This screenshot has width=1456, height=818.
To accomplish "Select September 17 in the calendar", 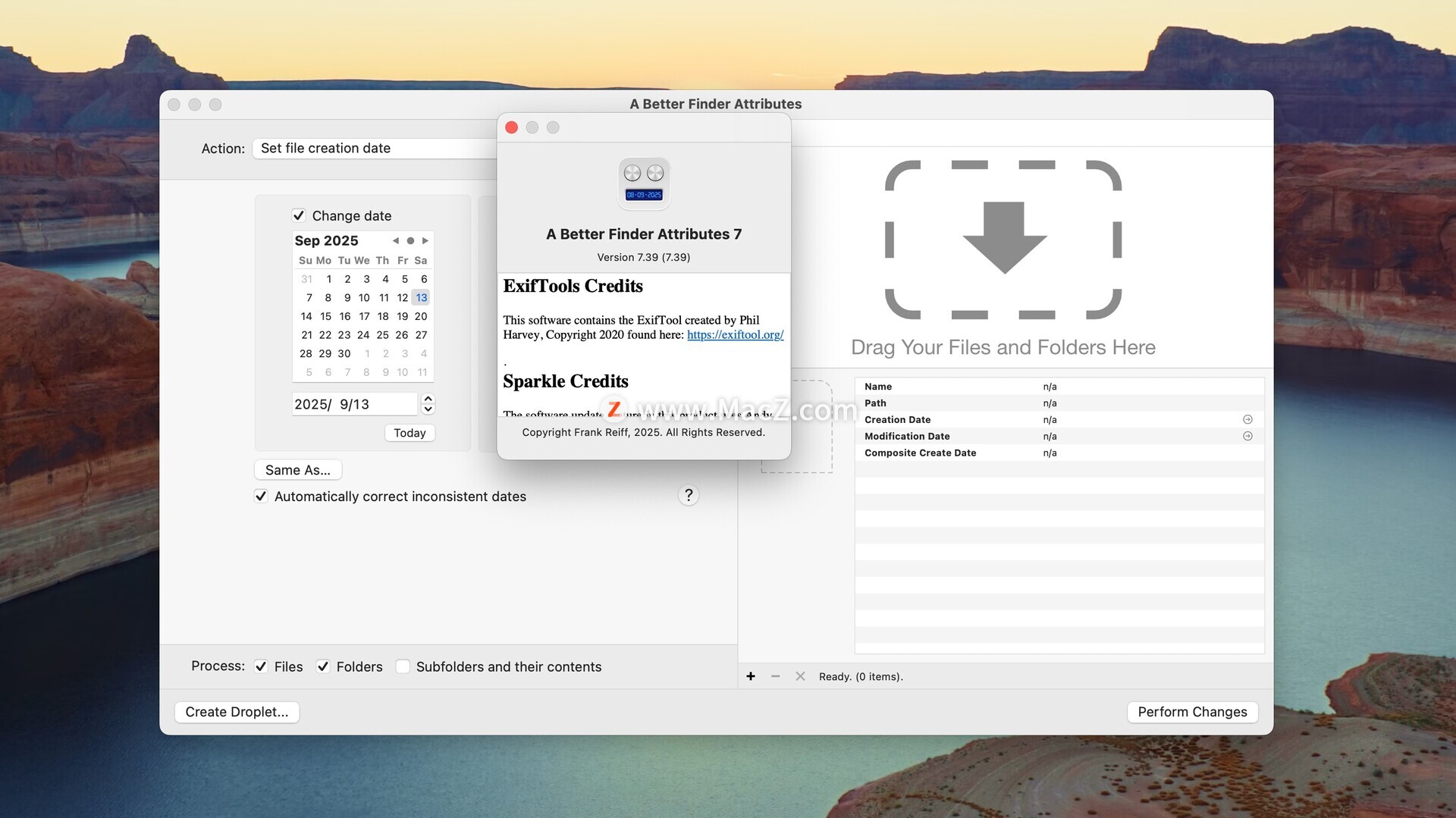I will (x=364, y=316).
